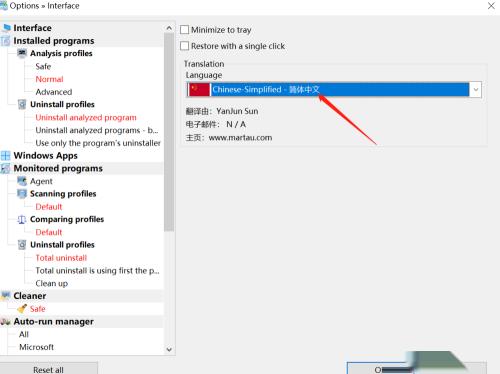Select the Interface category
Screen dimensions: 500x374
coord(32,28)
